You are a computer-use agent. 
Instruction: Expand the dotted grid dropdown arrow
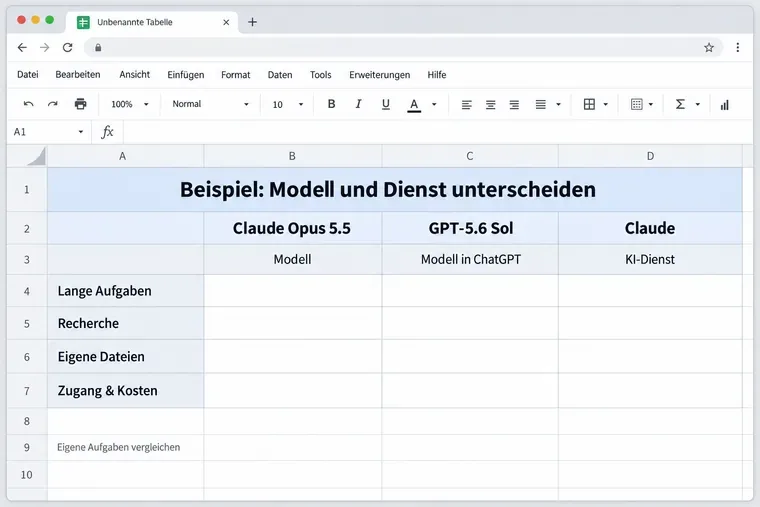(x=651, y=104)
